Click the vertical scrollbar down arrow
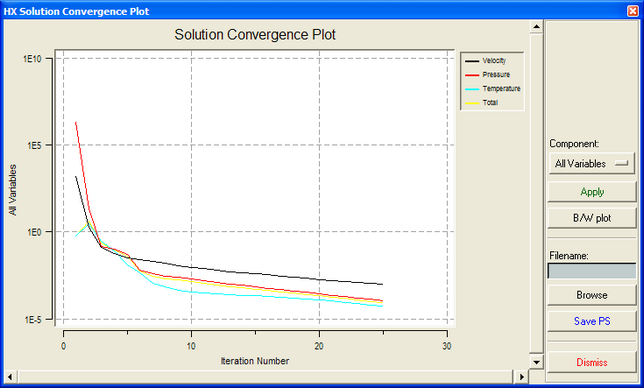This screenshot has height=388, width=644. (536, 362)
